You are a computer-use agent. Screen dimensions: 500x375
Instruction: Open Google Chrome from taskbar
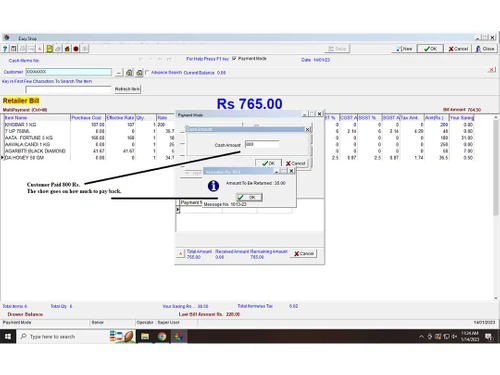(x=162, y=337)
